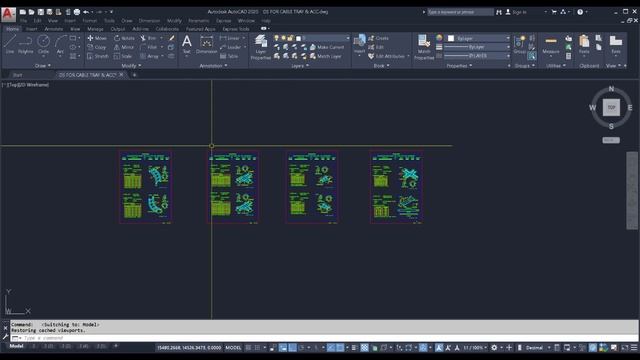Viewport: 640px width, 360px height.
Task: Select the Line drawing tool
Action: coord(10,44)
